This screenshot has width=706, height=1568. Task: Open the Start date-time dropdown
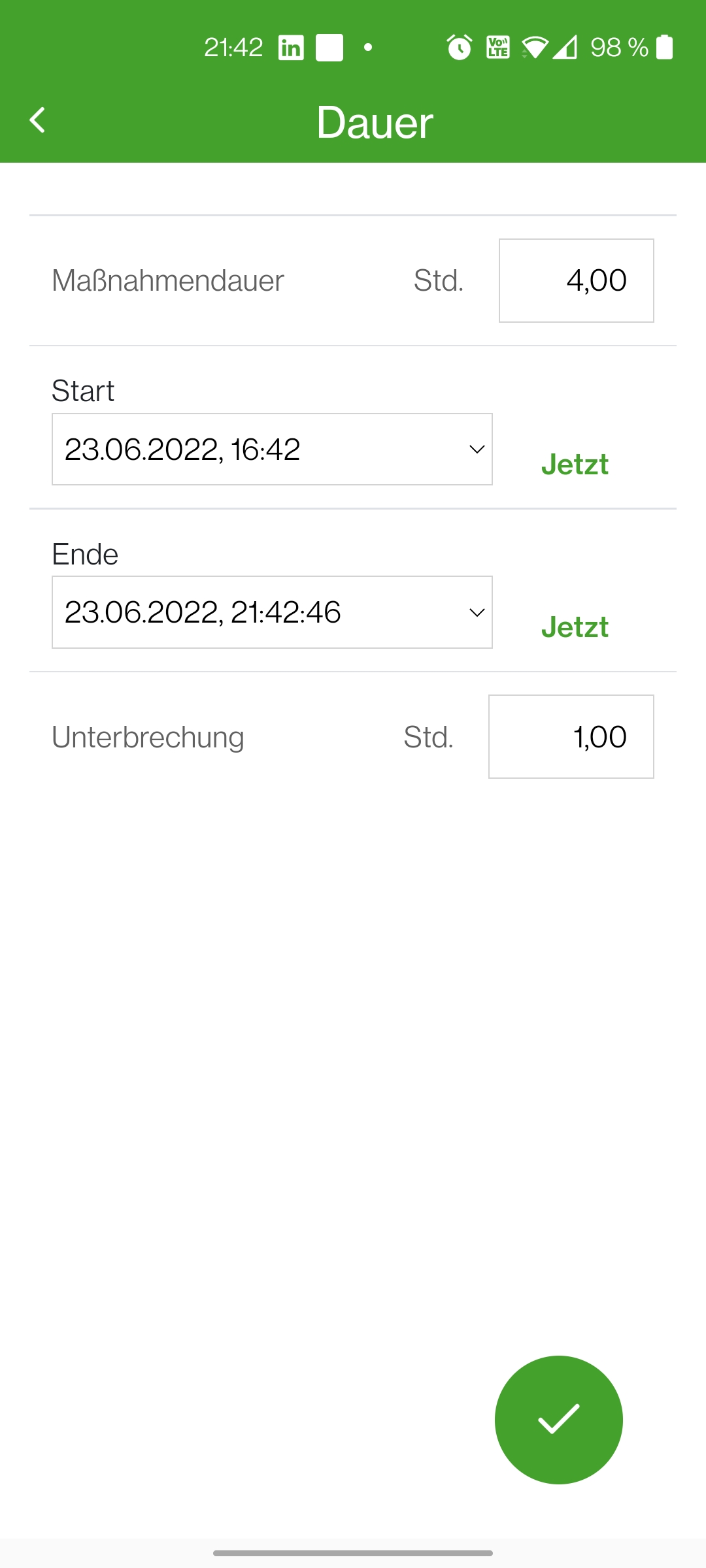coord(261,449)
